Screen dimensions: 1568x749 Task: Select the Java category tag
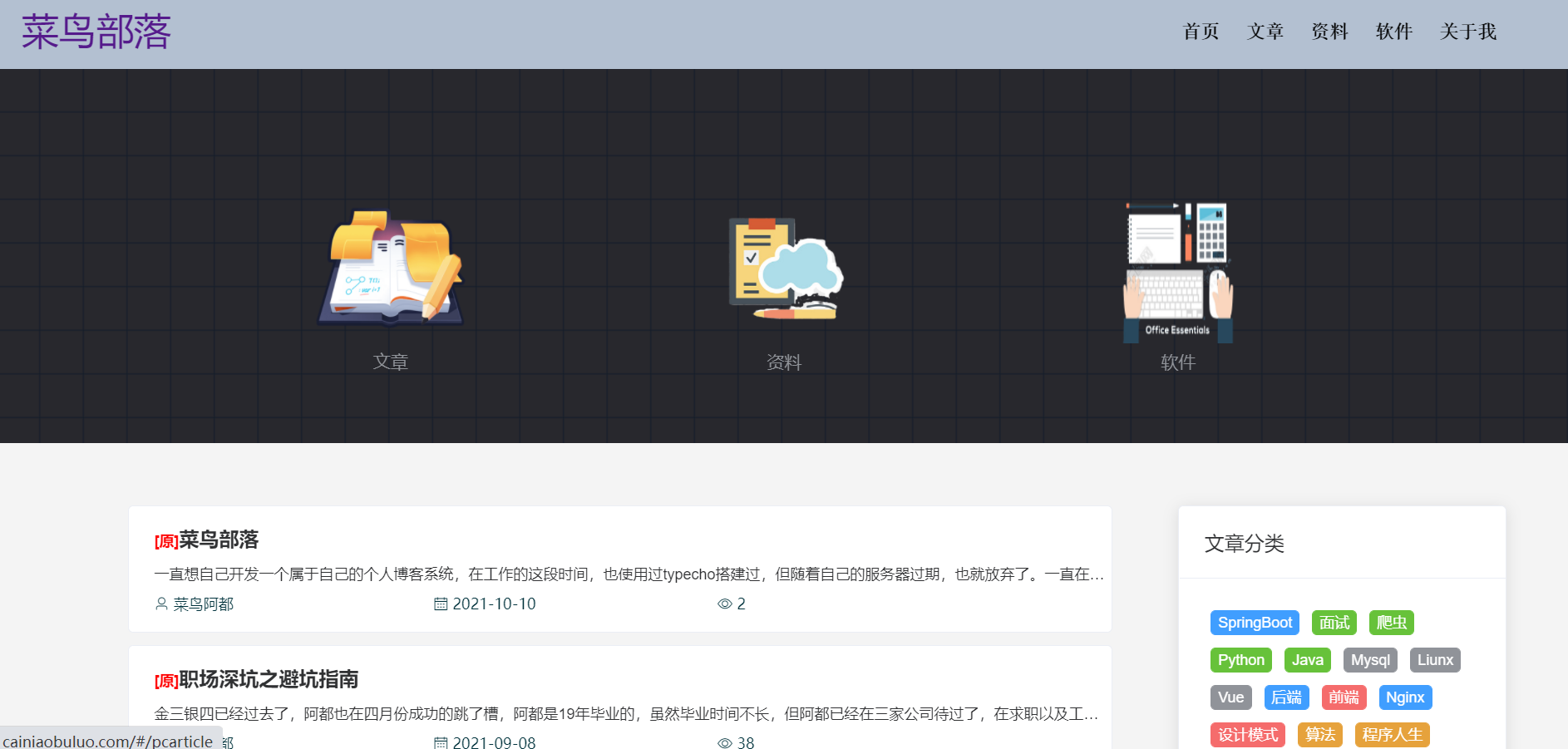(1307, 659)
